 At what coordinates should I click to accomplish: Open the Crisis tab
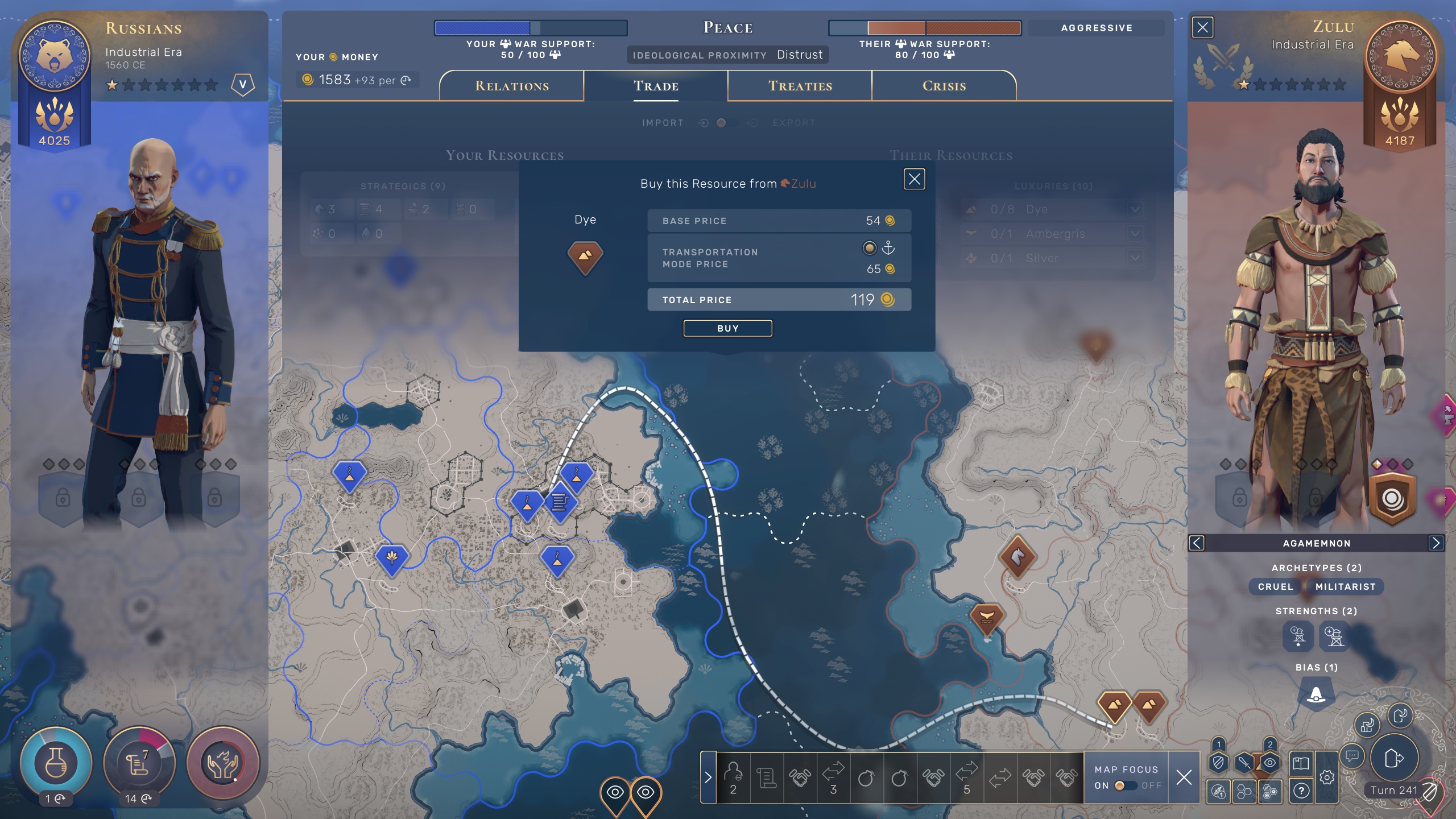[x=944, y=86]
